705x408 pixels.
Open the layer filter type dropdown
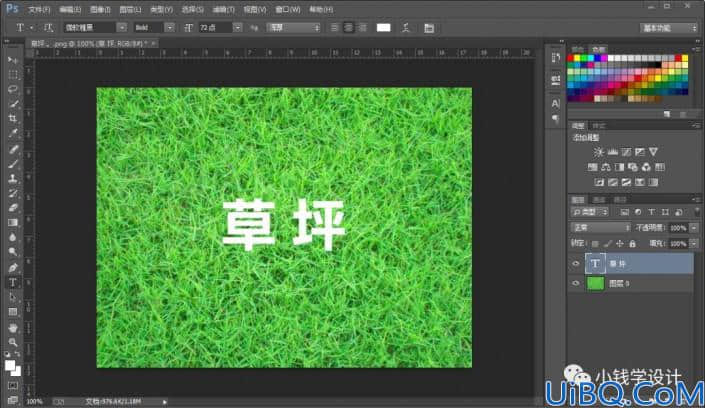[x=590, y=212]
